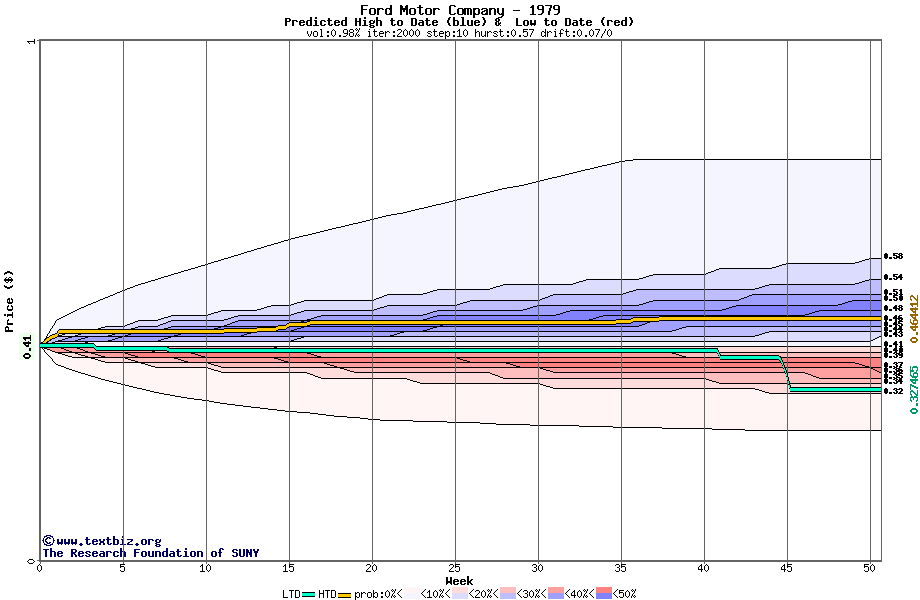This screenshot has width=920, height=600.
Task: Click week 25 tick label on x-axis
Action: [x=455, y=568]
